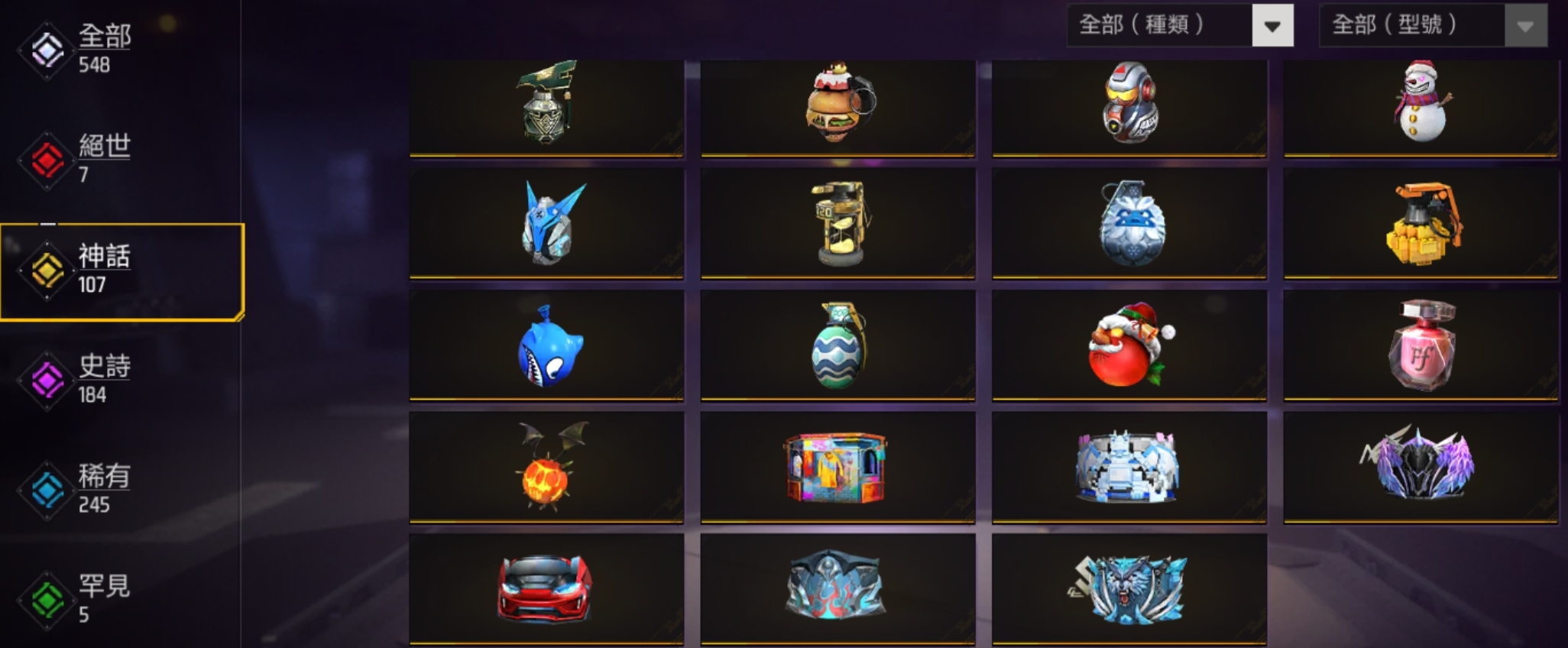1568x648 pixels.
Task: Choose the blue fox mask grenade
Action: pyautogui.click(x=547, y=224)
